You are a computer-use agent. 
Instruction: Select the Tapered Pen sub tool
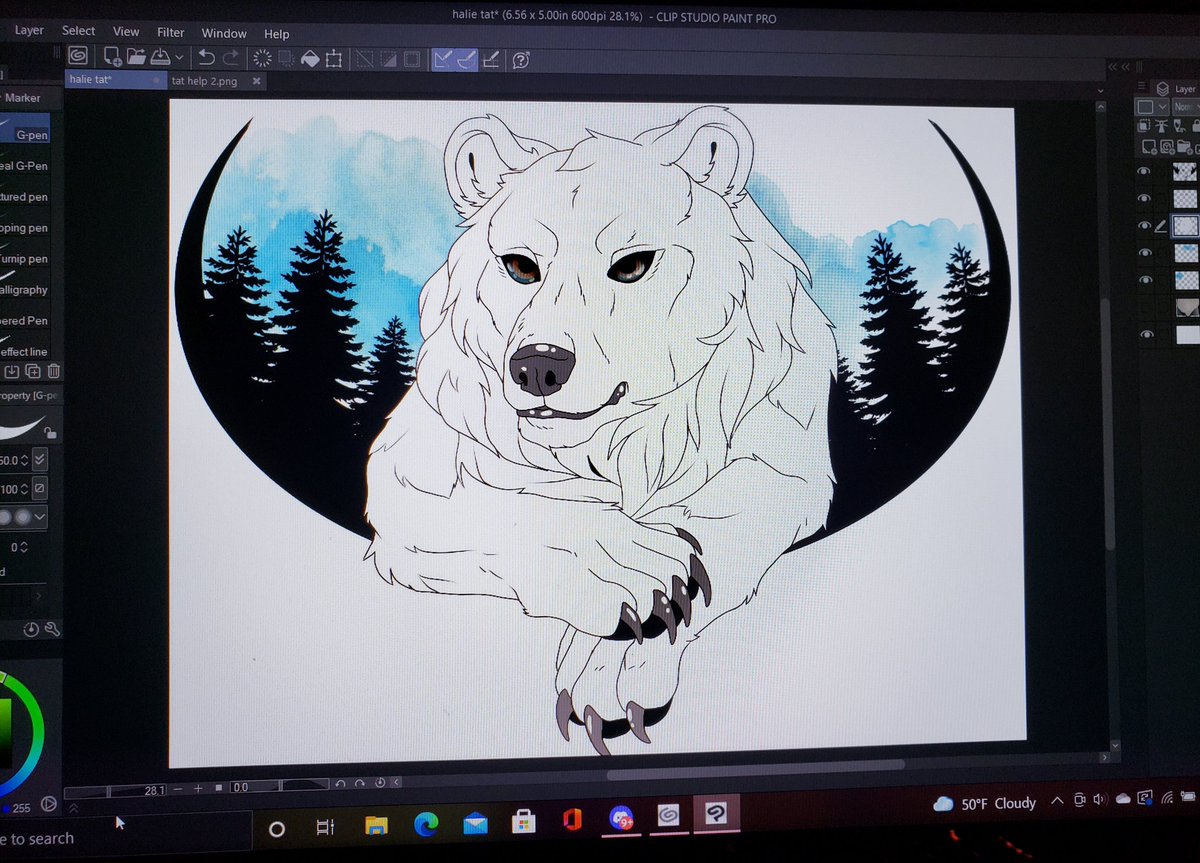click(25, 316)
